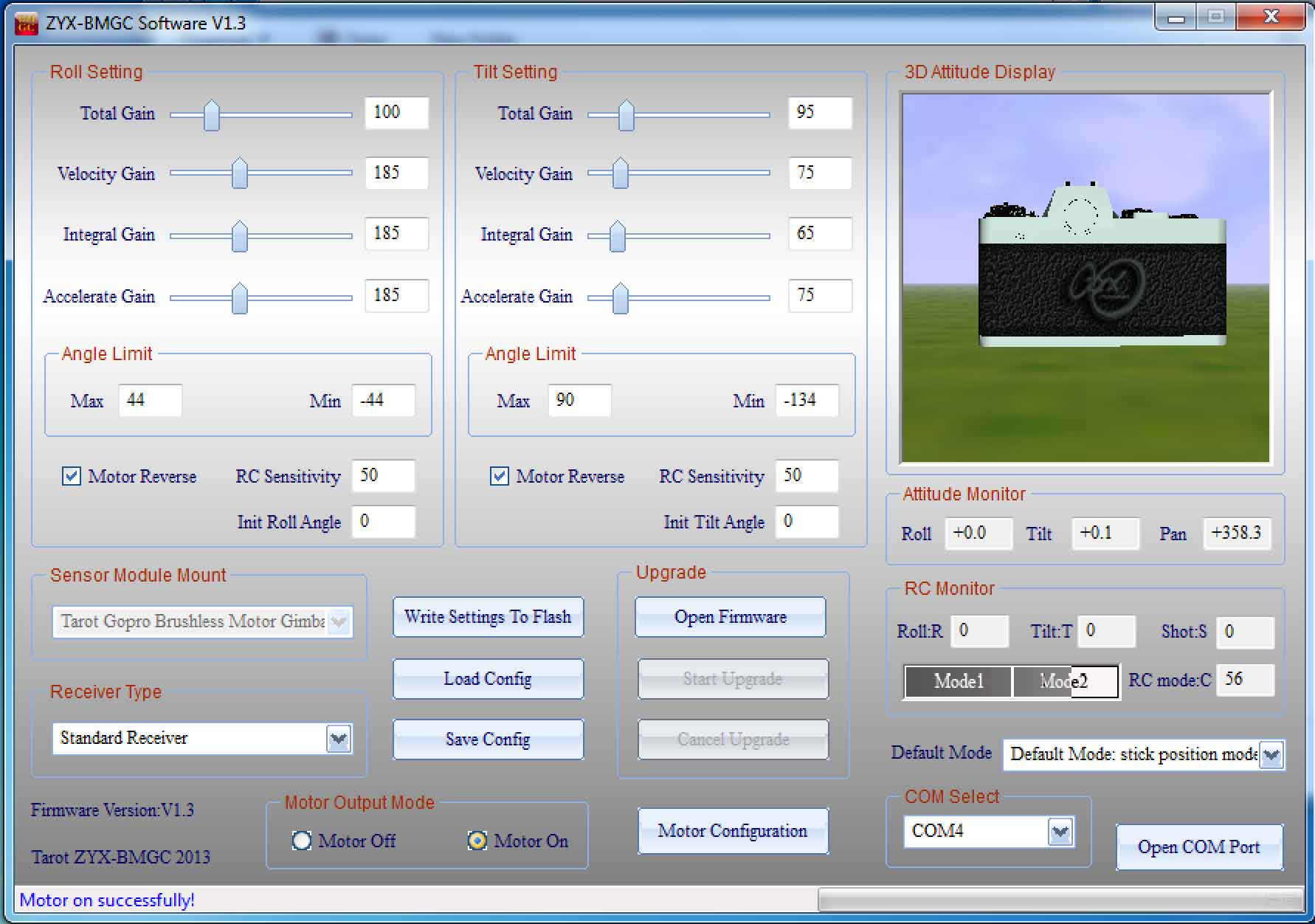
Task: Select the Motor On radio button
Action: click(477, 841)
